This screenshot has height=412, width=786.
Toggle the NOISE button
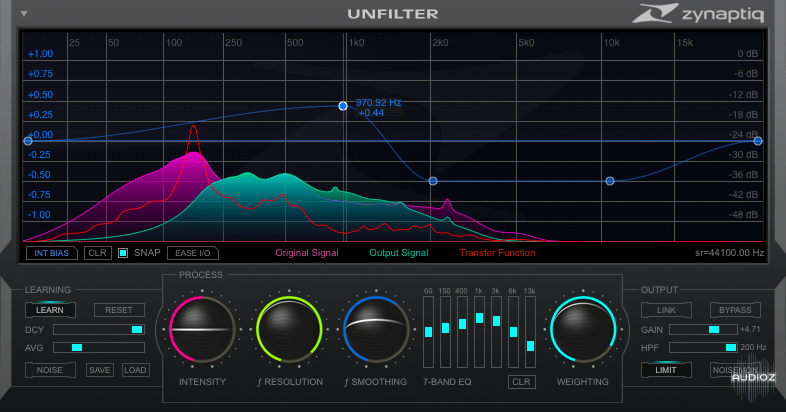pos(50,370)
